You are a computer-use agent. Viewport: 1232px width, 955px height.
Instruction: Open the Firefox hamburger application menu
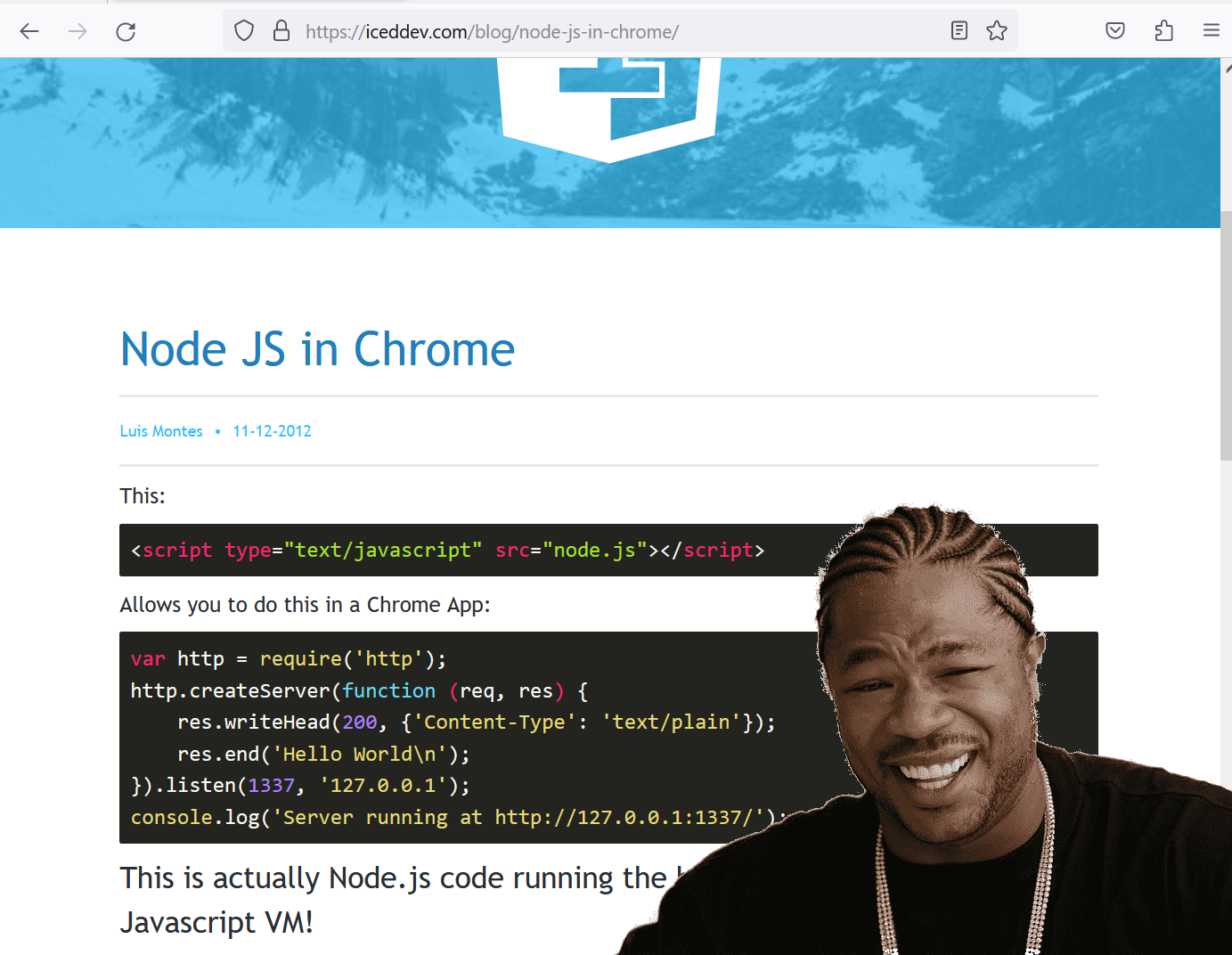click(1211, 31)
